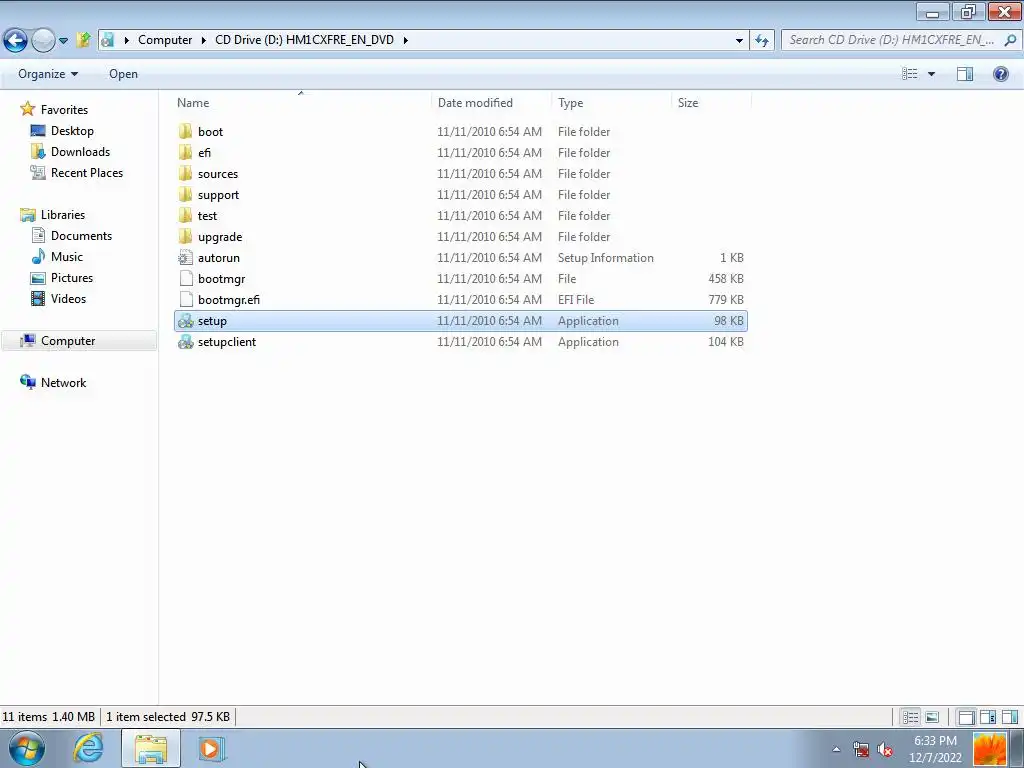This screenshot has width=1024, height=768.
Task: Launch Windows Media Player from taskbar
Action: click(210, 748)
